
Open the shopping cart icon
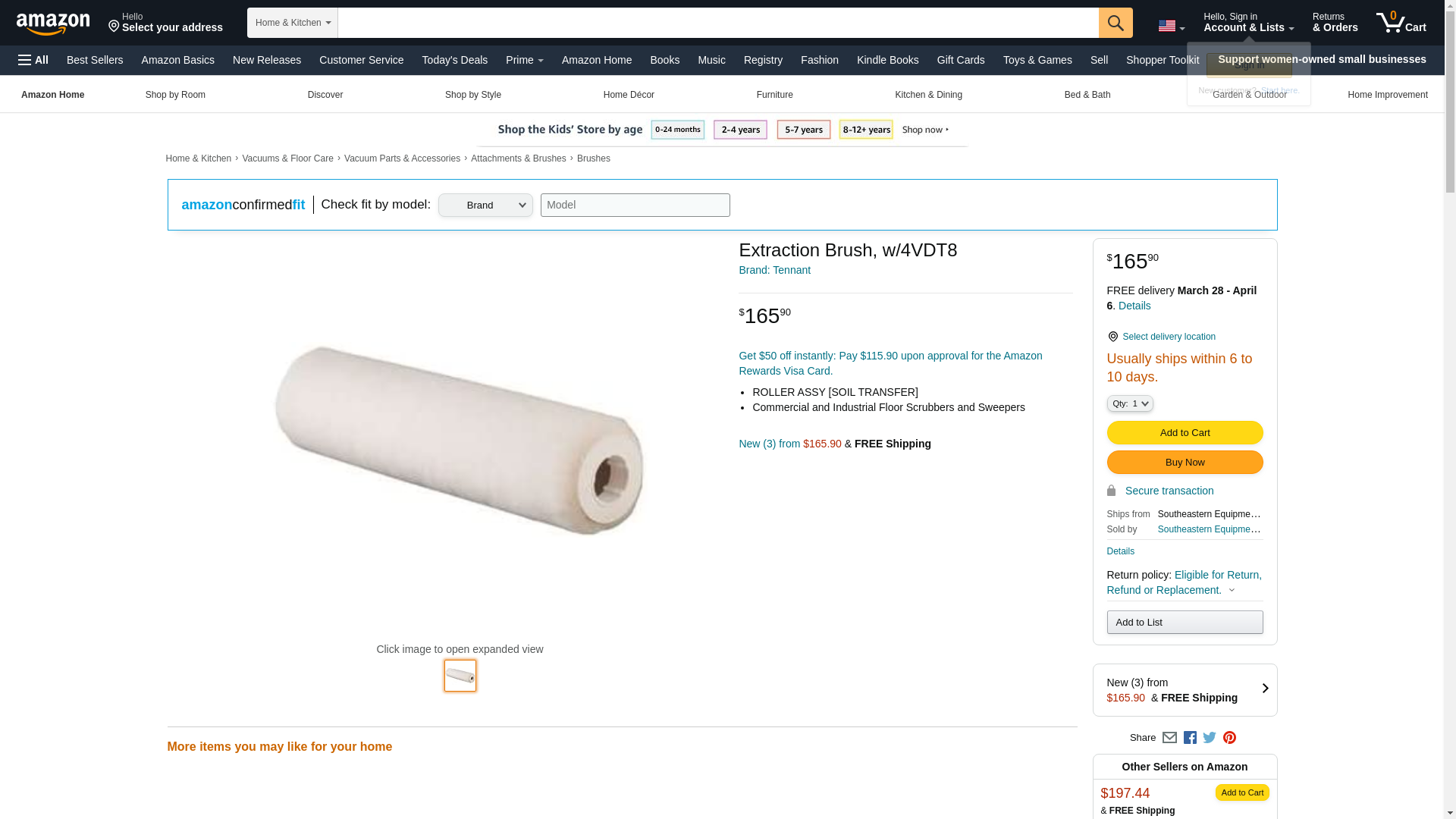tap(1401, 23)
